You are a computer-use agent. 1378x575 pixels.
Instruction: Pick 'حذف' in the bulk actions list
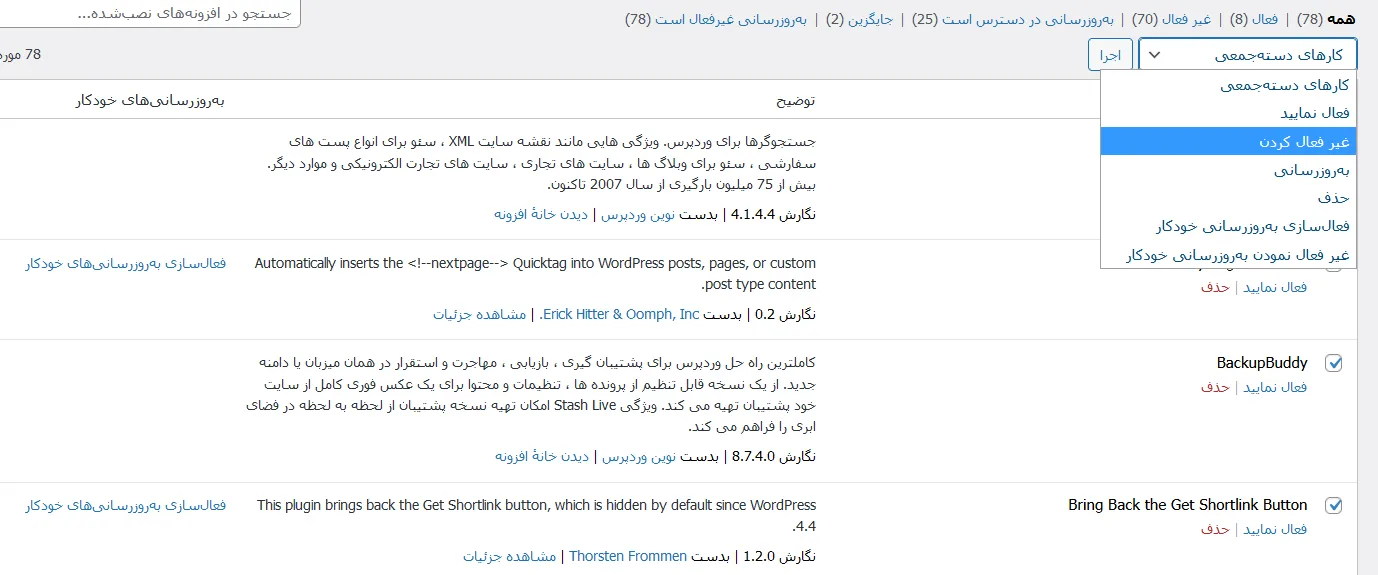tap(1229, 198)
